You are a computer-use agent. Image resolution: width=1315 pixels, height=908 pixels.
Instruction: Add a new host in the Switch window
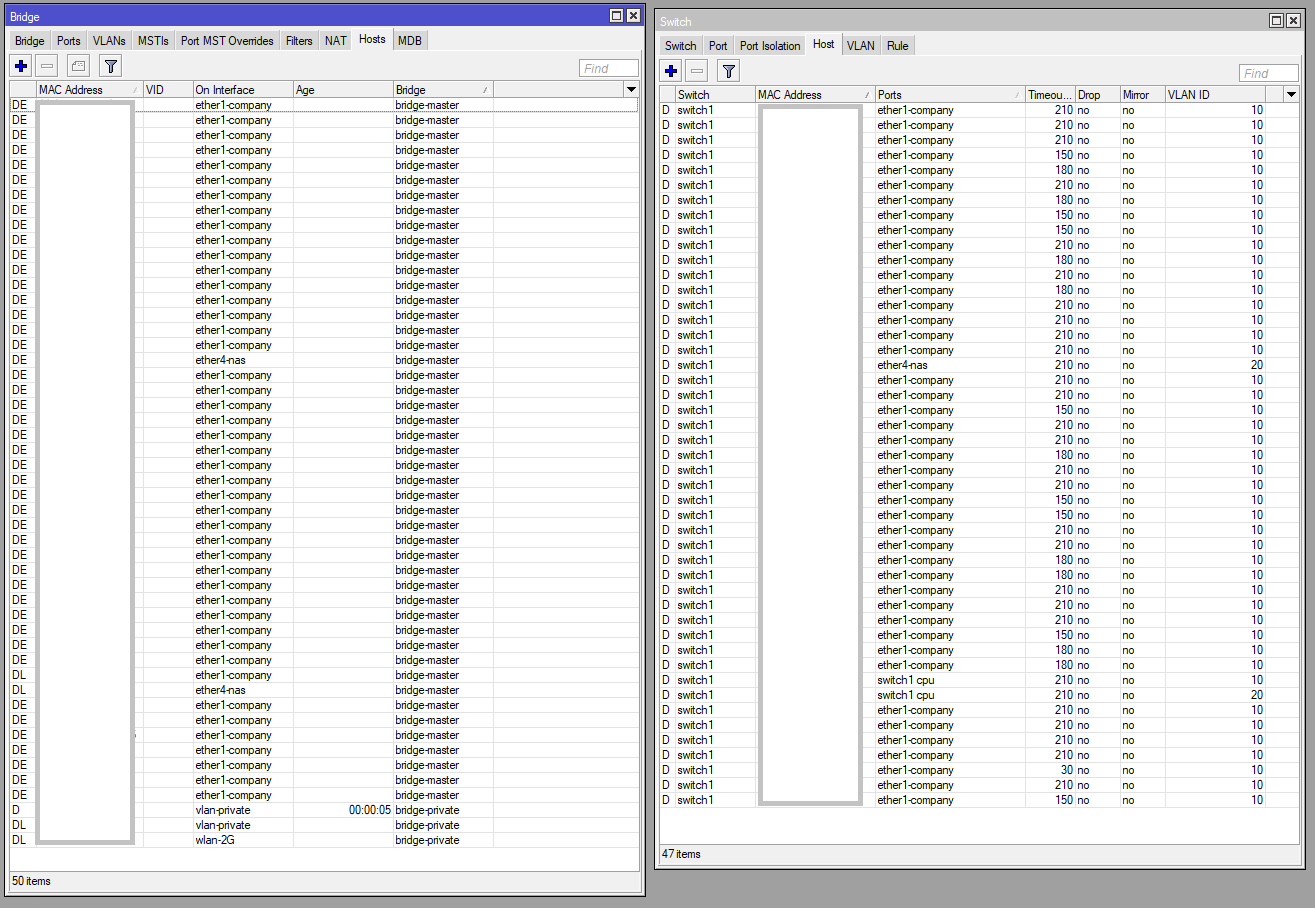[x=670, y=71]
